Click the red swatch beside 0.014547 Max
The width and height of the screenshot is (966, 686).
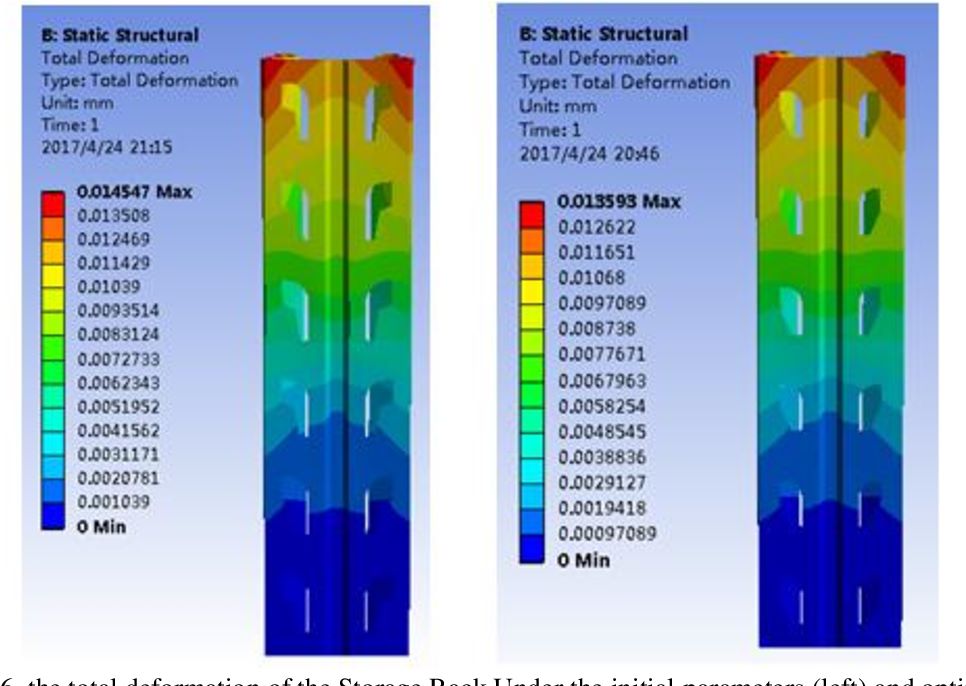click(55, 203)
